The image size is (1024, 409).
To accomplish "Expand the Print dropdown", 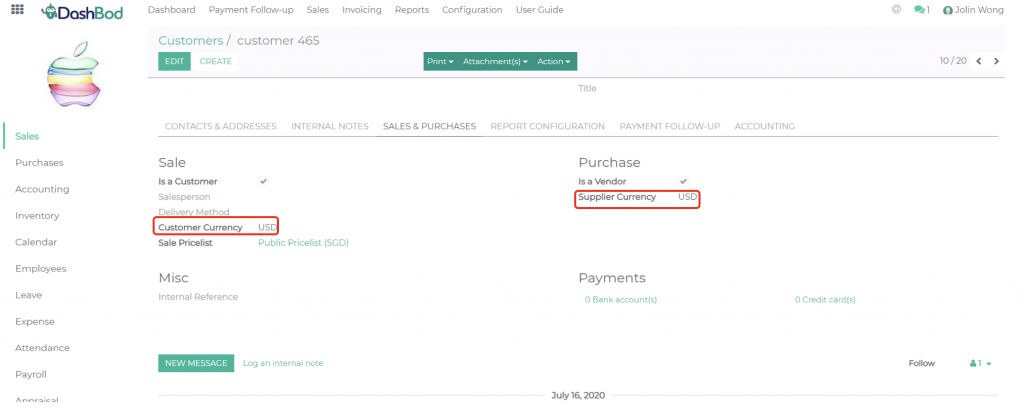I will click(440, 61).
